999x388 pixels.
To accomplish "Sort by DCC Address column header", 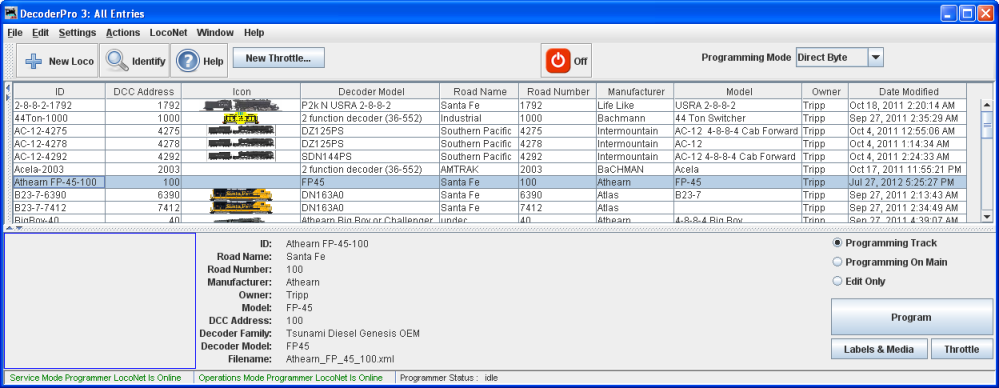I will coord(143,92).
